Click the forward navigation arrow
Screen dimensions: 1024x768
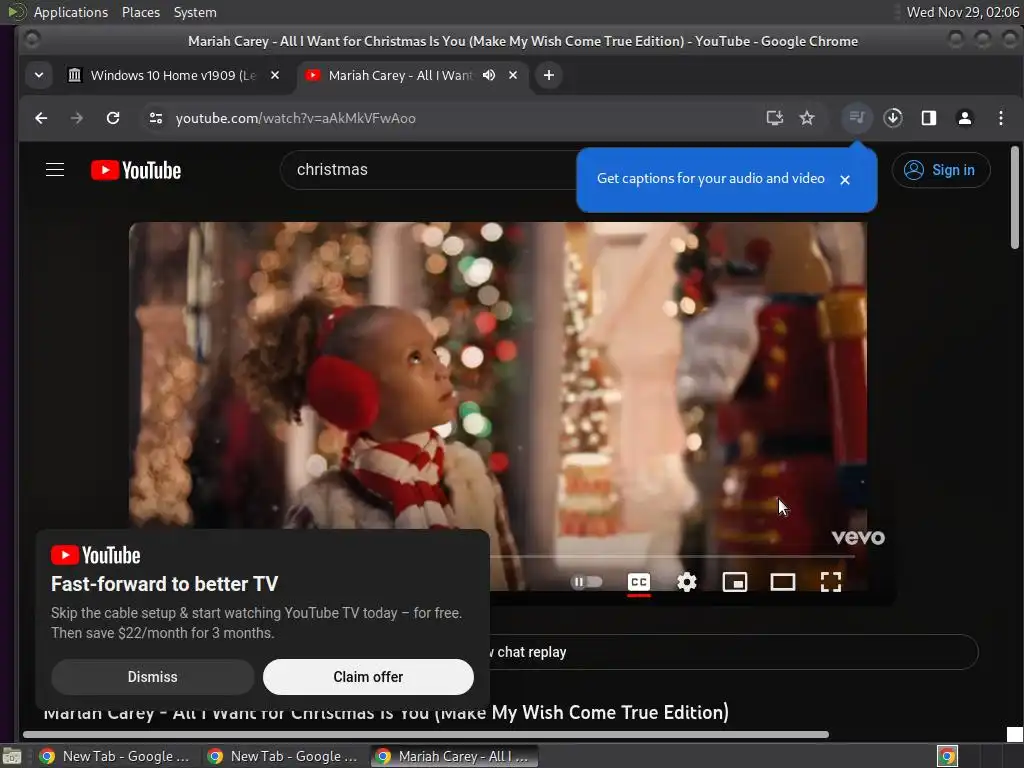[x=77, y=118]
